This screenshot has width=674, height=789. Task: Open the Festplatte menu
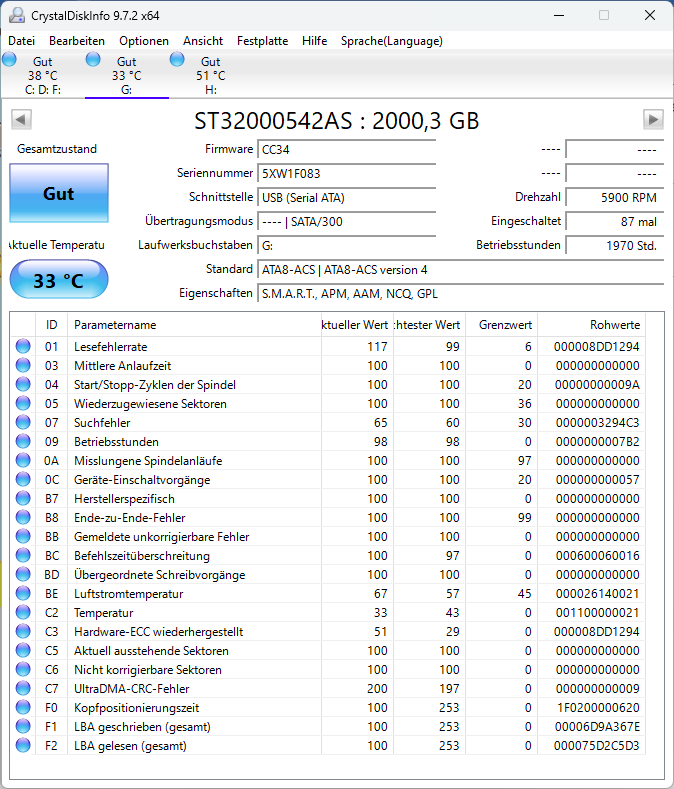(262, 41)
